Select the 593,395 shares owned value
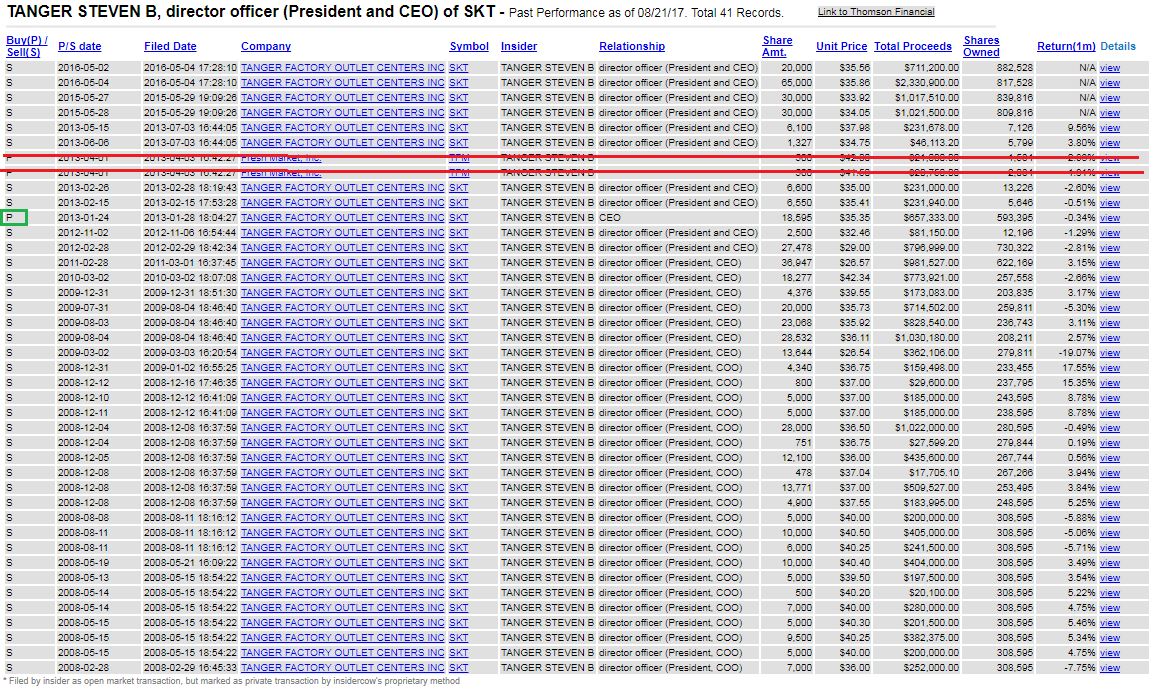The image size is (1173, 694). (1014, 218)
